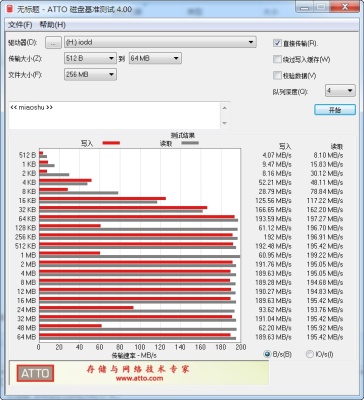The width and height of the screenshot is (364, 400).
Task: Uncheck the direct transfer checkbox
Action: [277, 43]
